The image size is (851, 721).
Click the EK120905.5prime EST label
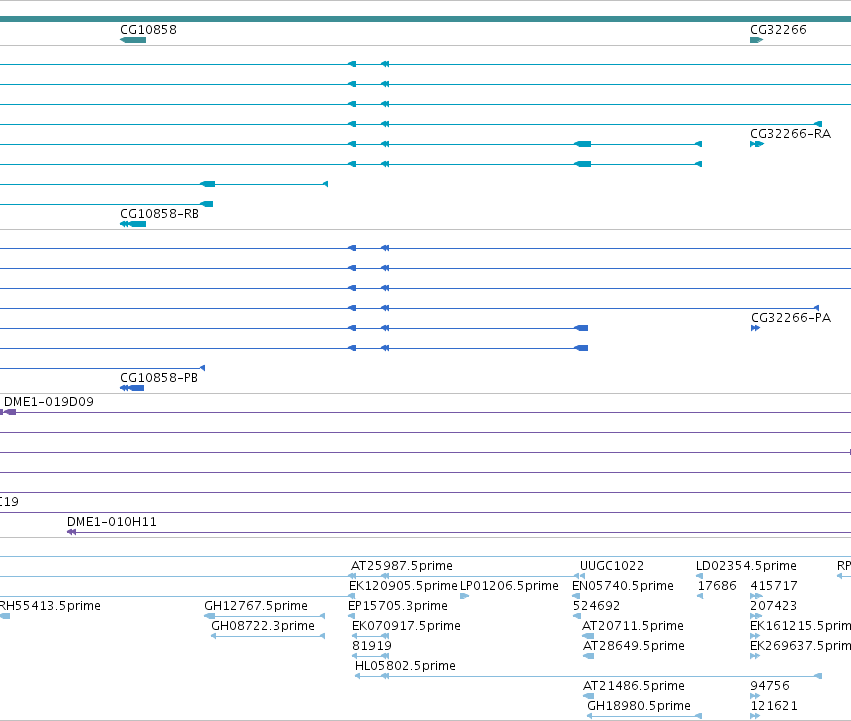pyautogui.click(x=403, y=586)
